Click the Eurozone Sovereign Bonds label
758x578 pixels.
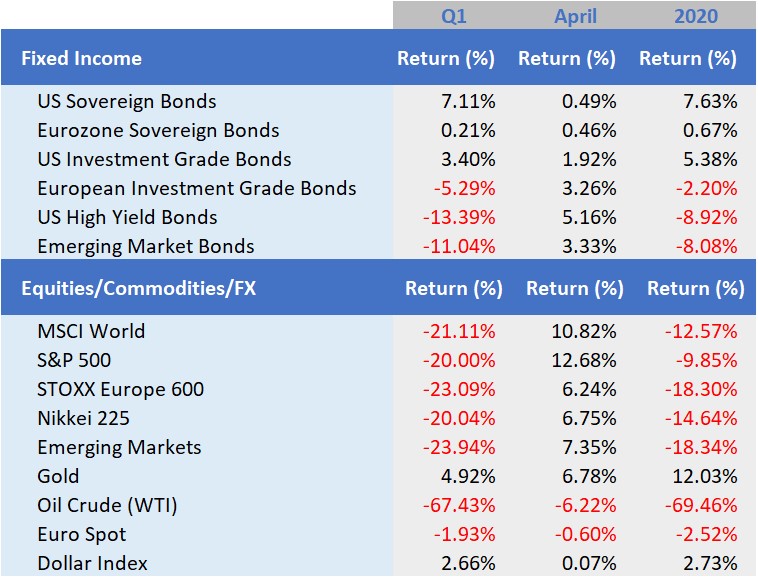pyautogui.click(x=158, y=130)
